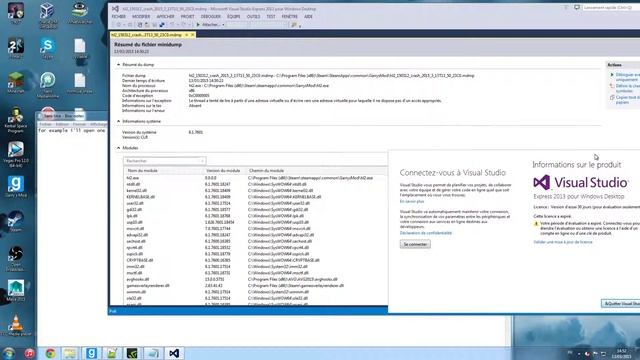Close the minidump document tab
This screenshot has height=360, width=640.
(193, 35)
